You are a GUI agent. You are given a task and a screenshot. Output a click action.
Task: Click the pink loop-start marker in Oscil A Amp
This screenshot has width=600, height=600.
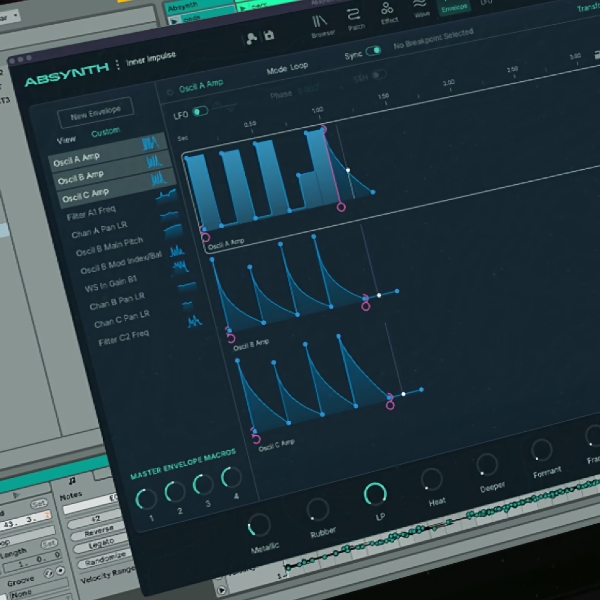point(205,237)
